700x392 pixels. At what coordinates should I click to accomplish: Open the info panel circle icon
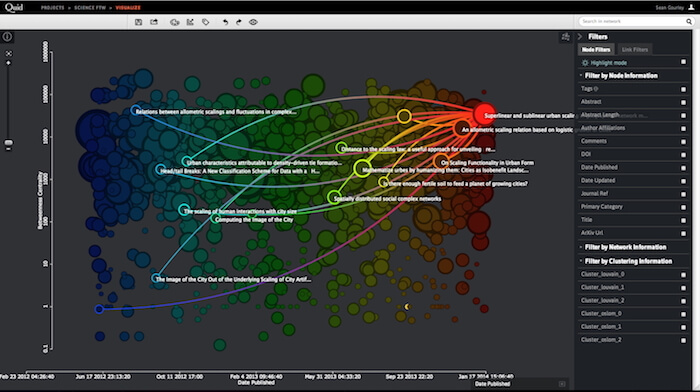pyautogui.click(x=7, y=37)
